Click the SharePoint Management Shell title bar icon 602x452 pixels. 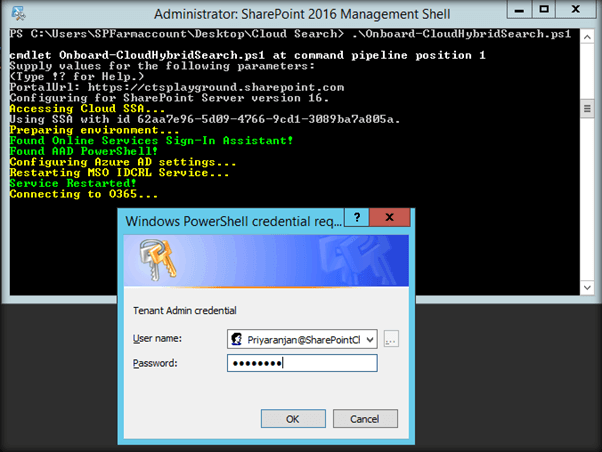point(18,14)
